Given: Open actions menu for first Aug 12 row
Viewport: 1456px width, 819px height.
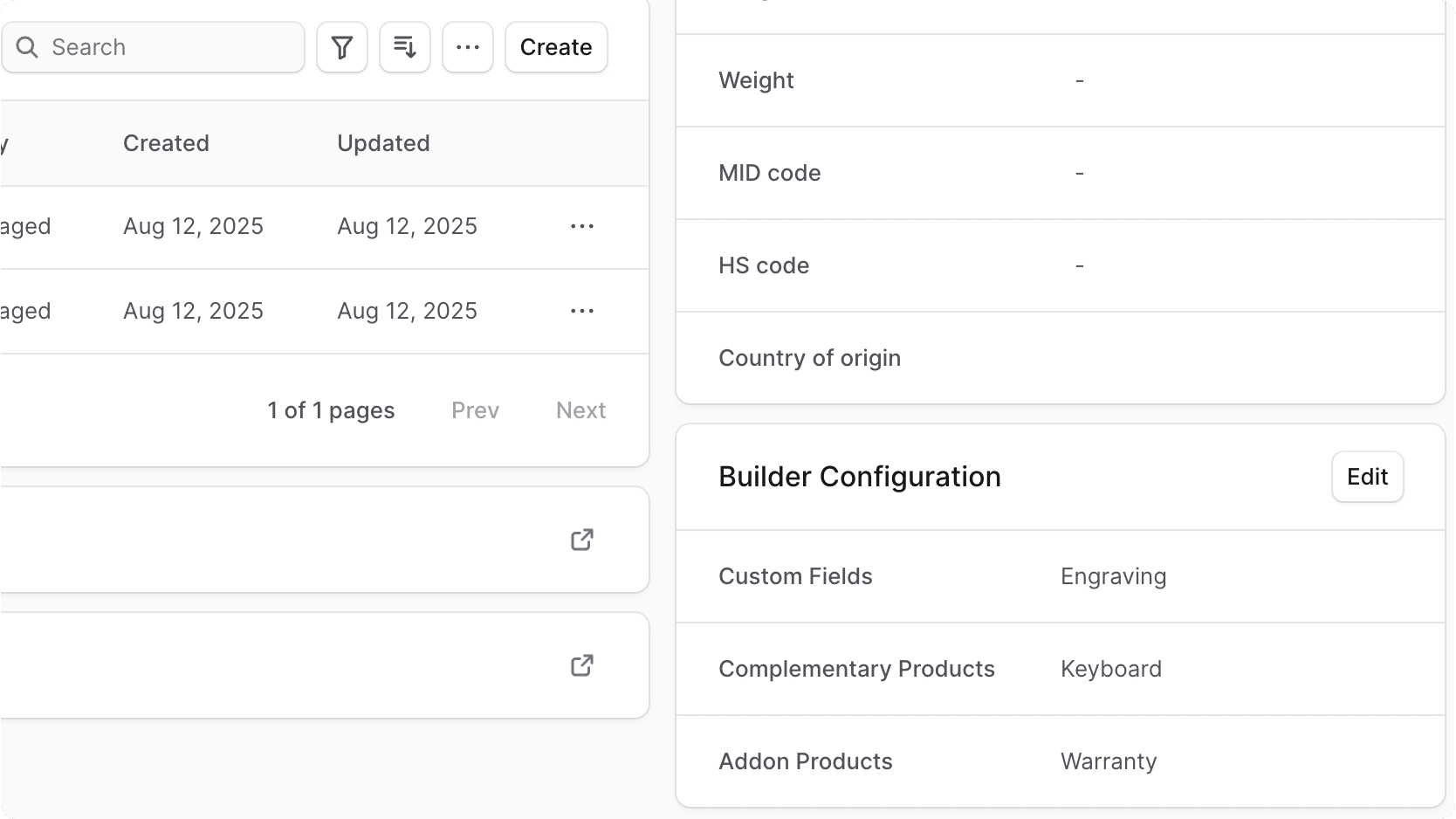Looking at the screenshot, I should [580, 226].
